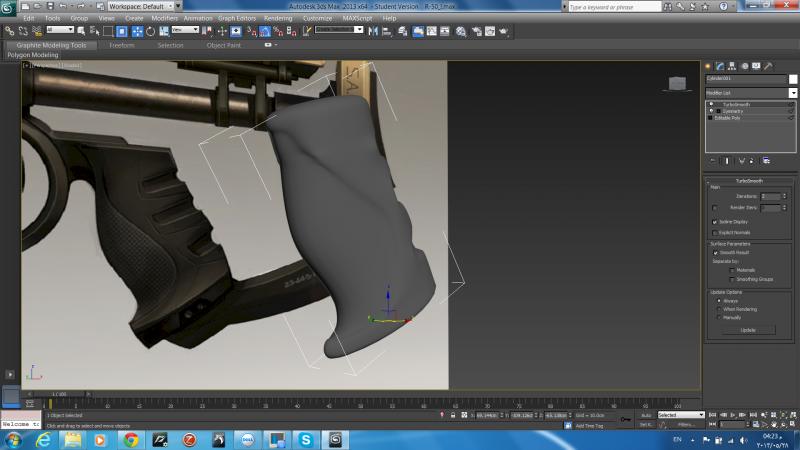Open Render Setup from the toolbar
Screen dimensions: 800x450
tap(477, 31)
